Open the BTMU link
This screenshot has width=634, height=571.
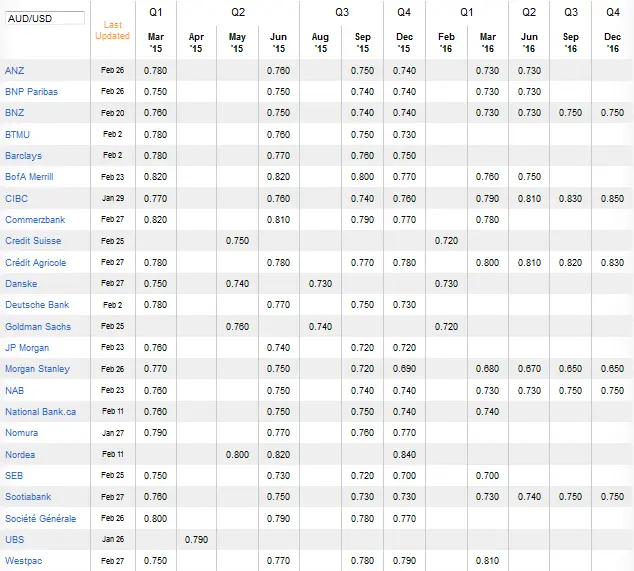pos(17,134)
